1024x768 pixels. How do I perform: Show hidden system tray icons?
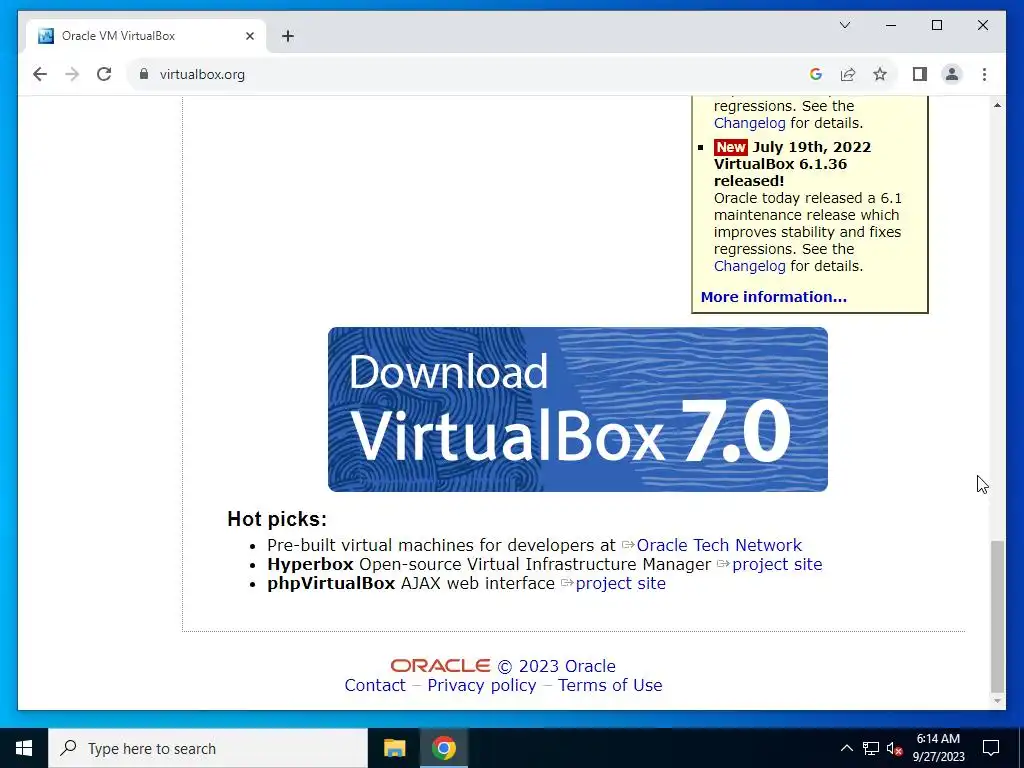846,748
